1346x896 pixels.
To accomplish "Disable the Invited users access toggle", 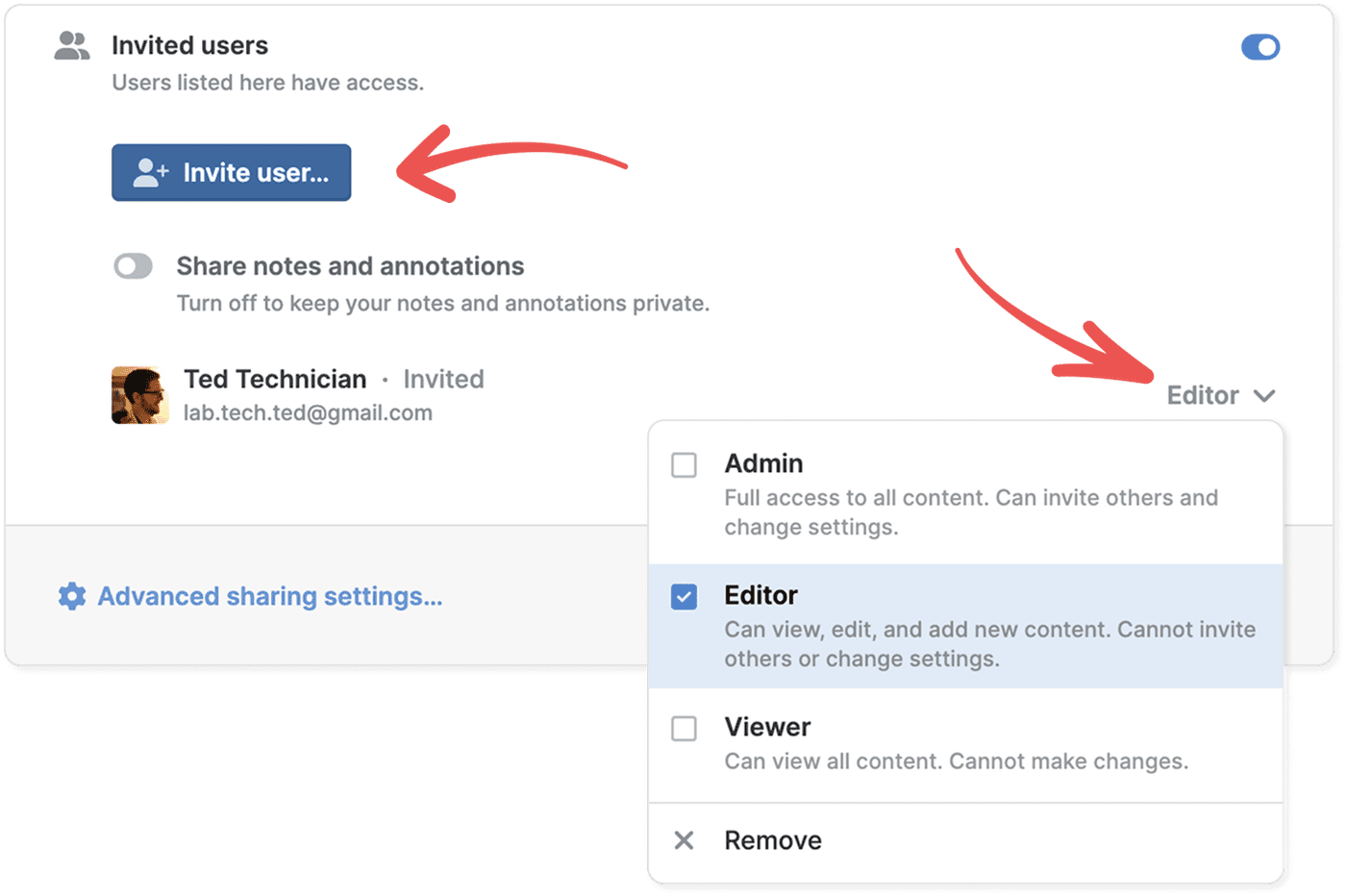I will [x=1260, y=46].
